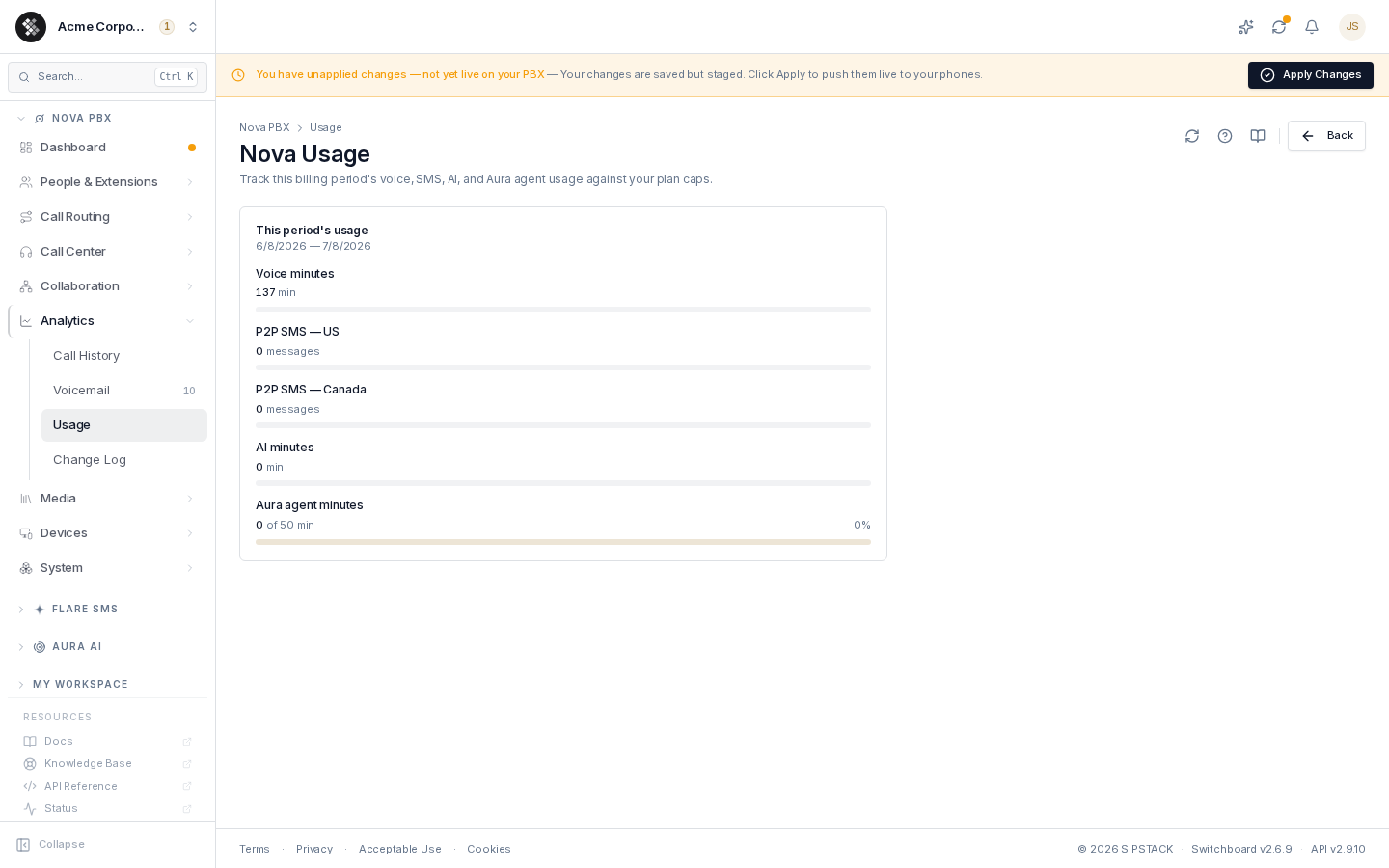
Task: Click the Dashboard grid icon
Action: tap(26, 148)
